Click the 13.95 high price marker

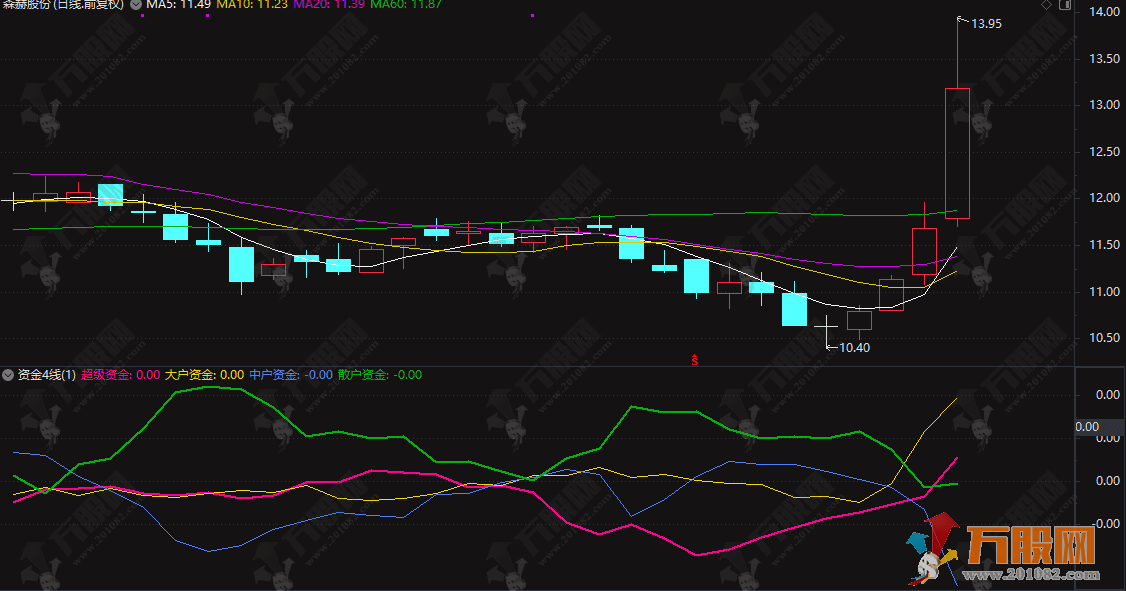(986, 23)
